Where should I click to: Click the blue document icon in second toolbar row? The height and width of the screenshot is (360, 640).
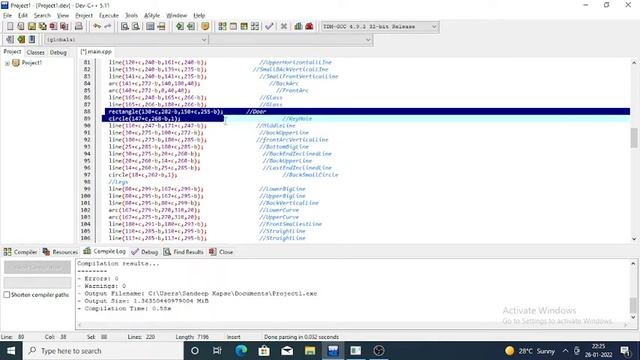32,40
